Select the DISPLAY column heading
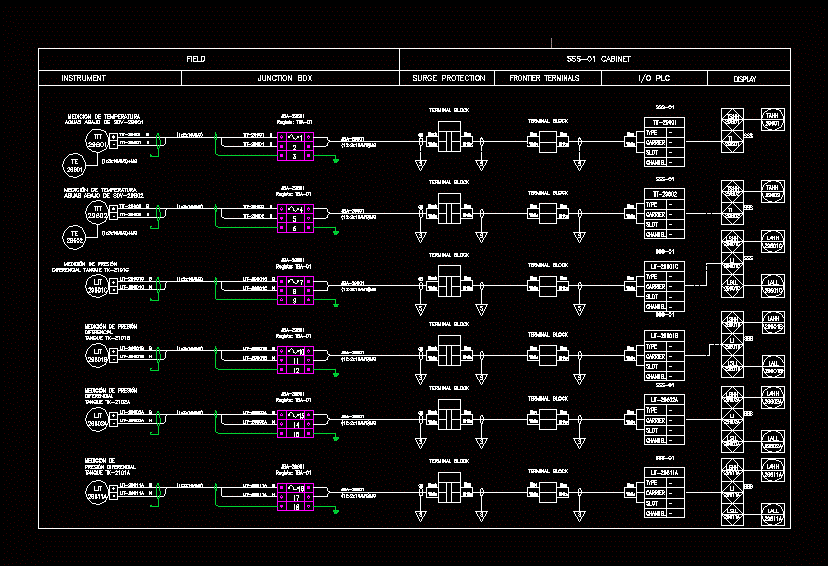This screenshot has width=828, height=566. point(745,78)
